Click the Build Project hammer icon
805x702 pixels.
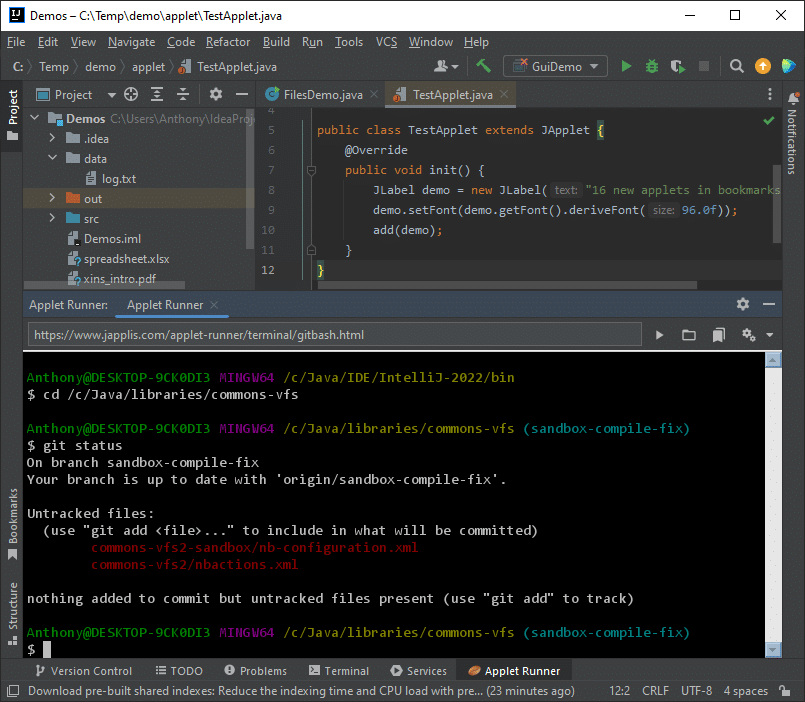(x=483, y=66)
